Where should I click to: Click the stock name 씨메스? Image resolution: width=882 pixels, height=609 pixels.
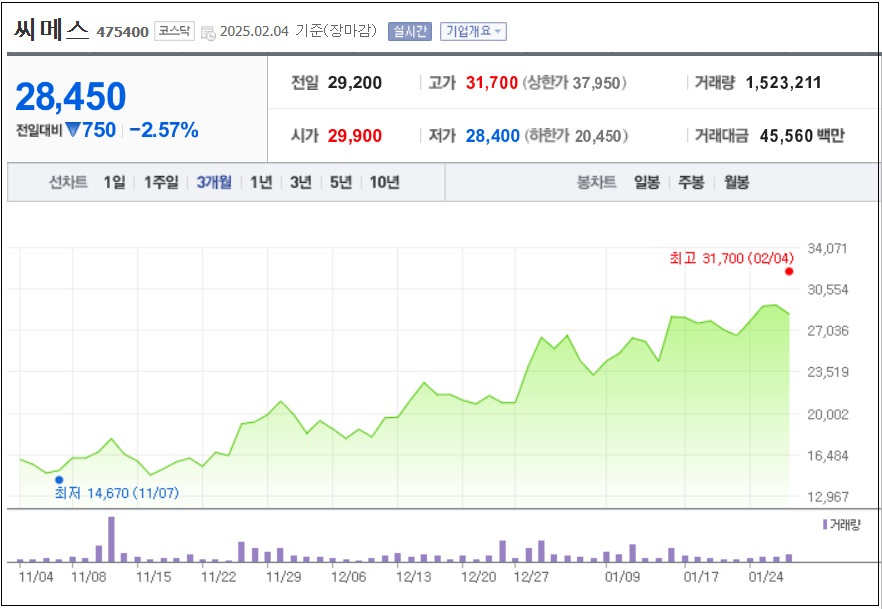click(x=51, y=31)
